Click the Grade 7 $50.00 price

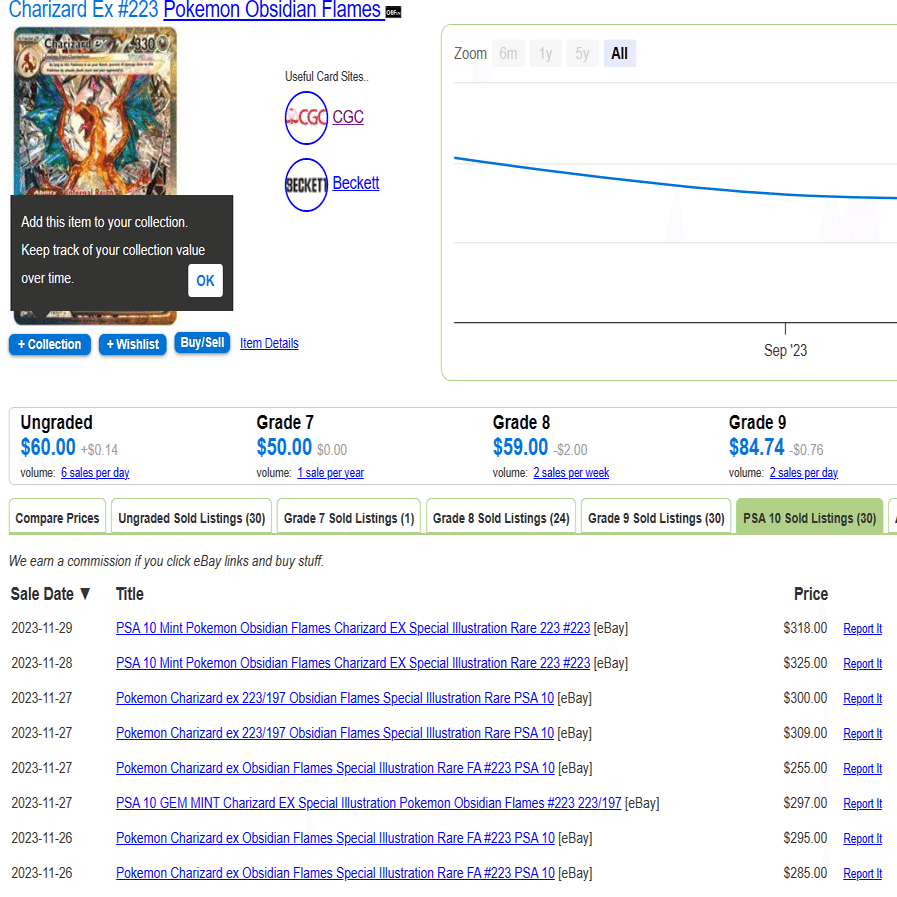pos(284,447)
